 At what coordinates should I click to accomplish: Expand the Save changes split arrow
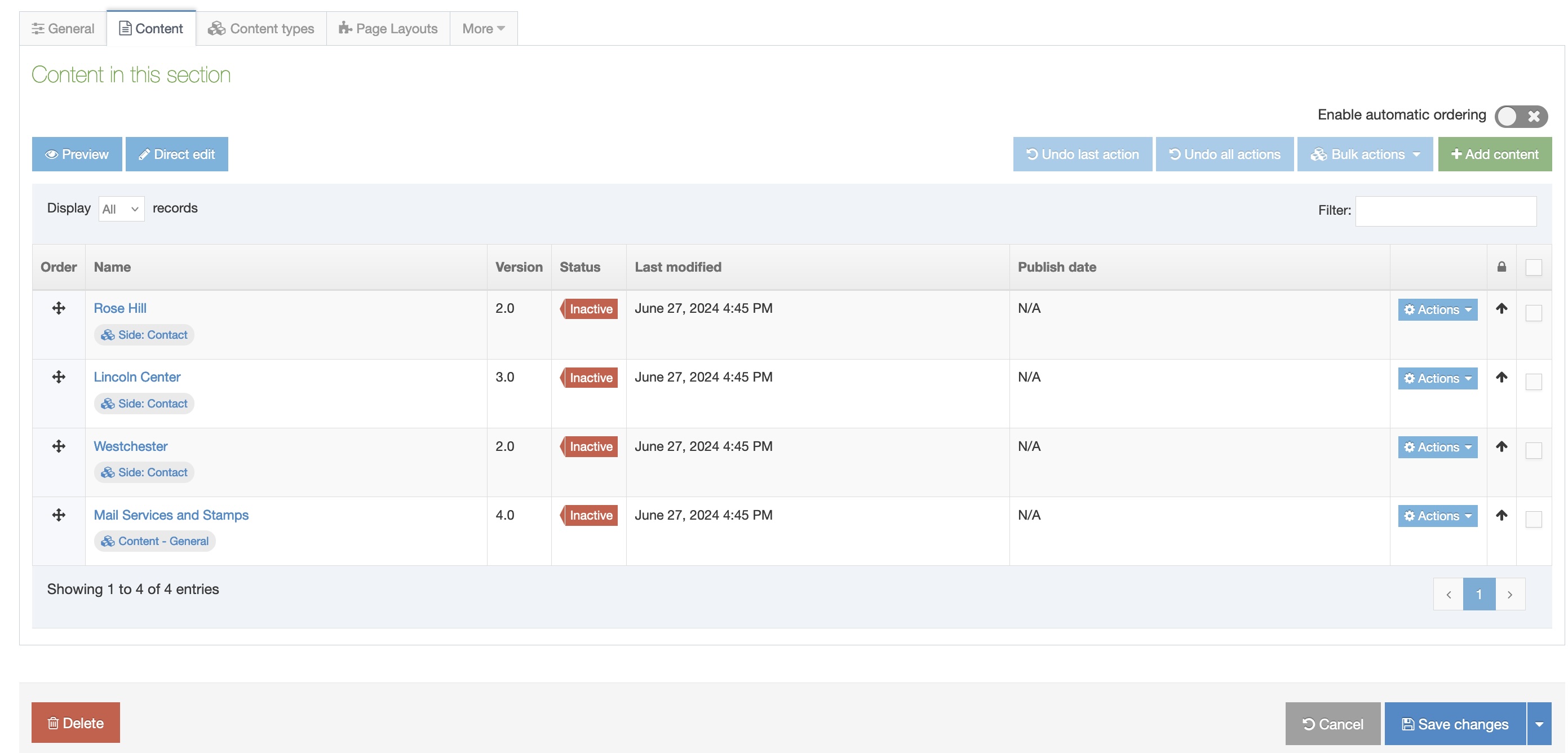(1539, 724)
